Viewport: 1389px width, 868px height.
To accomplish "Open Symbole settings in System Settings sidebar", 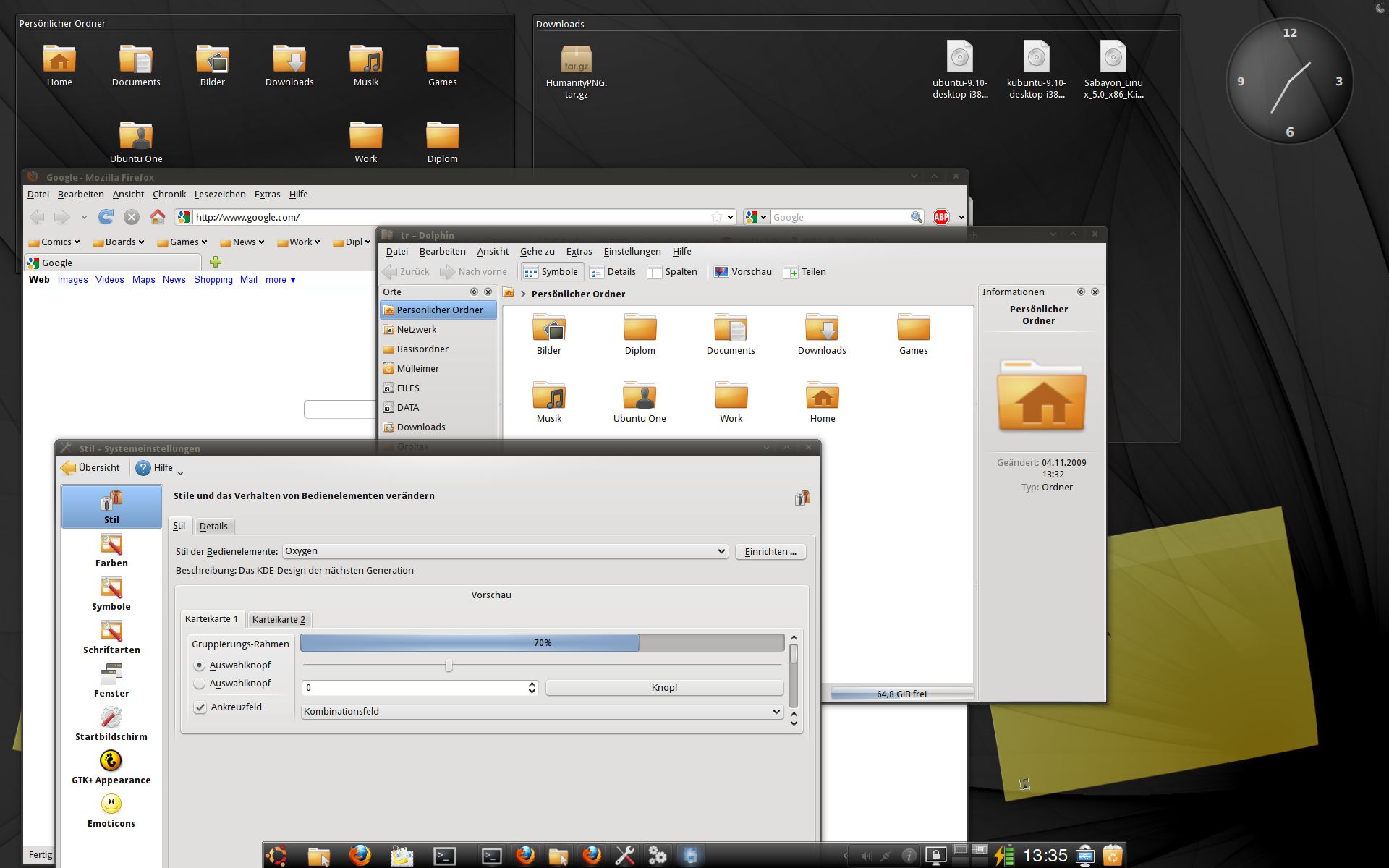I will [111, 593].
